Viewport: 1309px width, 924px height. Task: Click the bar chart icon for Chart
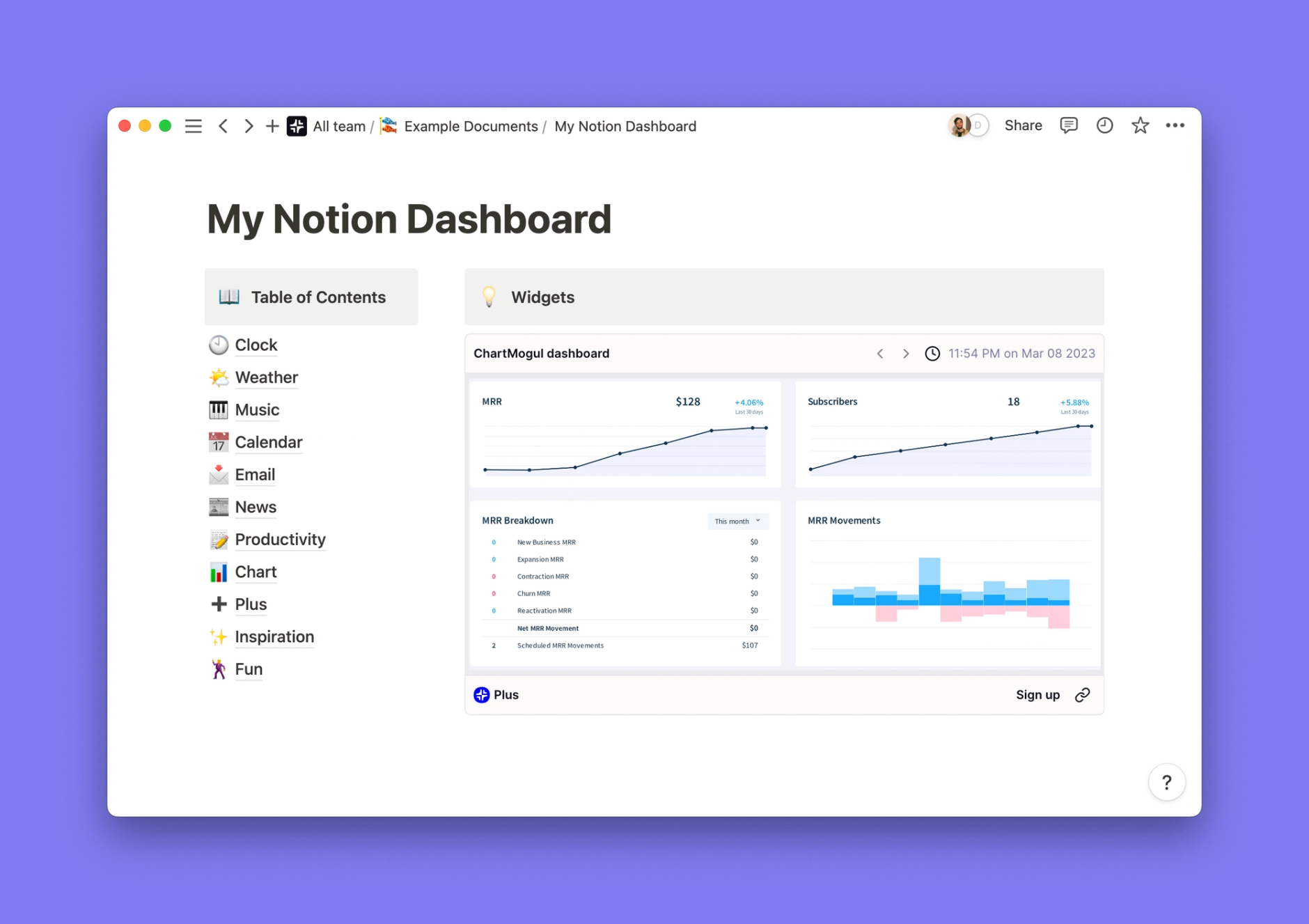pos(219,572)
